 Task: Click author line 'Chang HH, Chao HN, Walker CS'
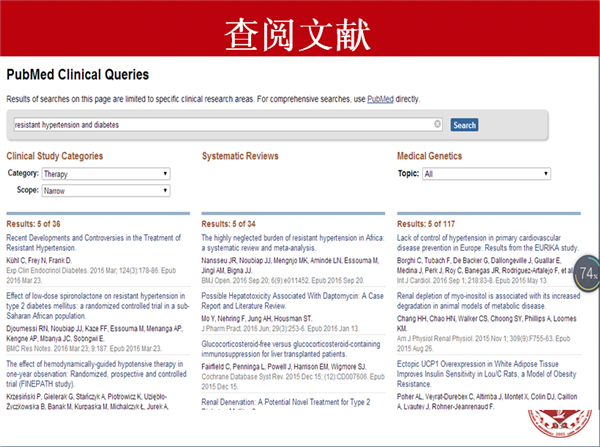(486, 323)
